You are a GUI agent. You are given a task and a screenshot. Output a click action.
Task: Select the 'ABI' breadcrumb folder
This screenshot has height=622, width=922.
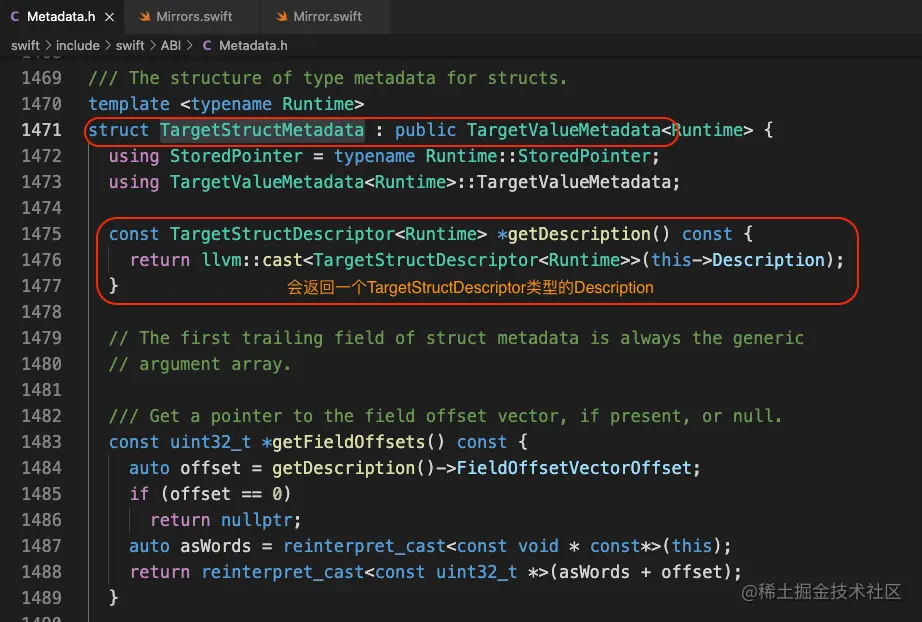pyautogui.click(x=171, y=45)
